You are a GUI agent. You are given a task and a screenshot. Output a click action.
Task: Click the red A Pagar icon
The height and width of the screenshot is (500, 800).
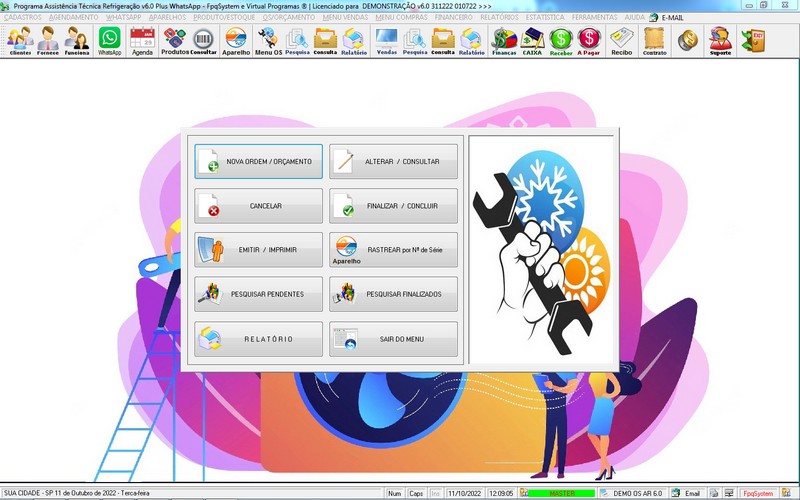(589, 41)
